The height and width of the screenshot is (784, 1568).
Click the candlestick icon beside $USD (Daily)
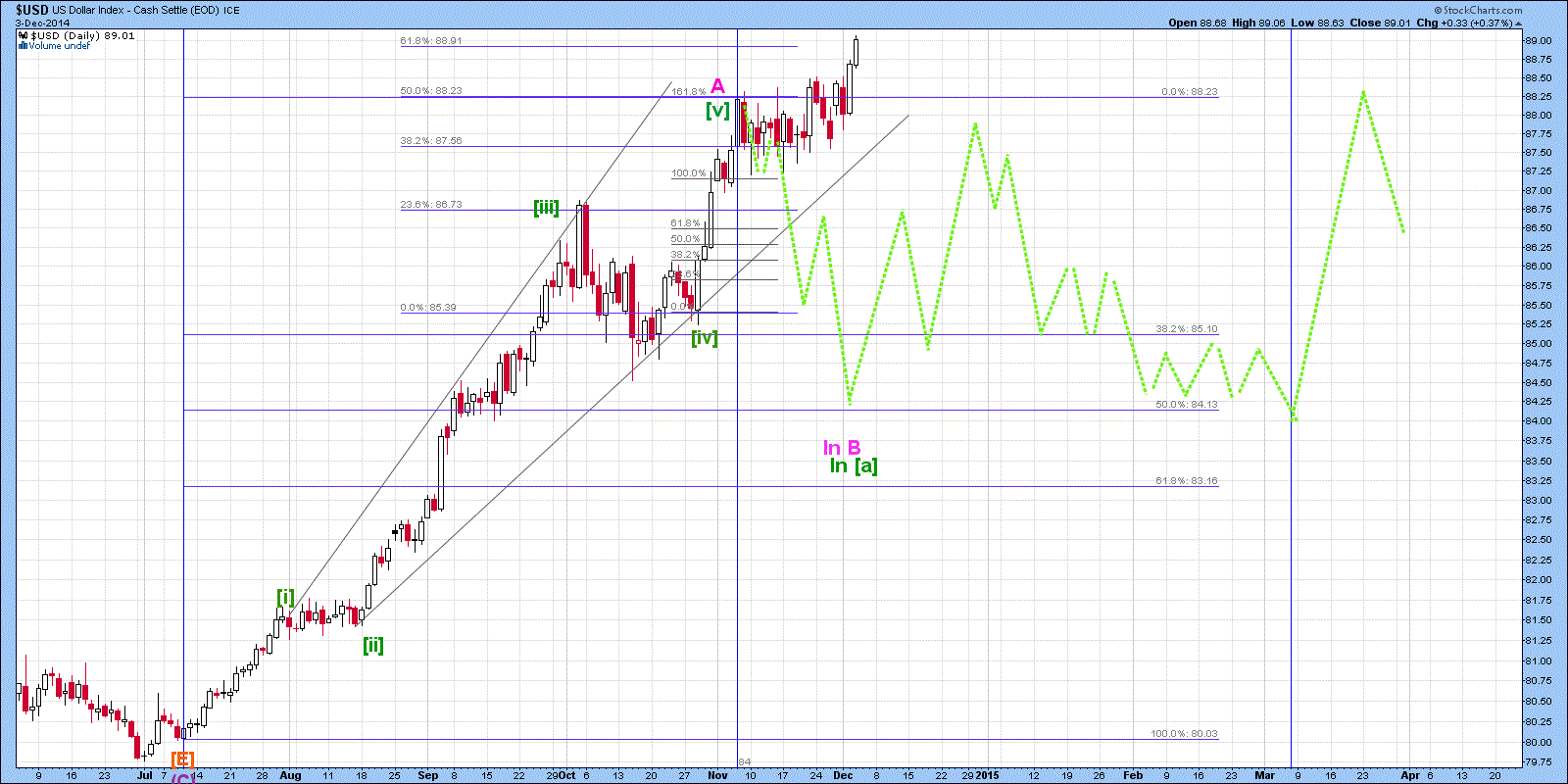click(24, 35)
